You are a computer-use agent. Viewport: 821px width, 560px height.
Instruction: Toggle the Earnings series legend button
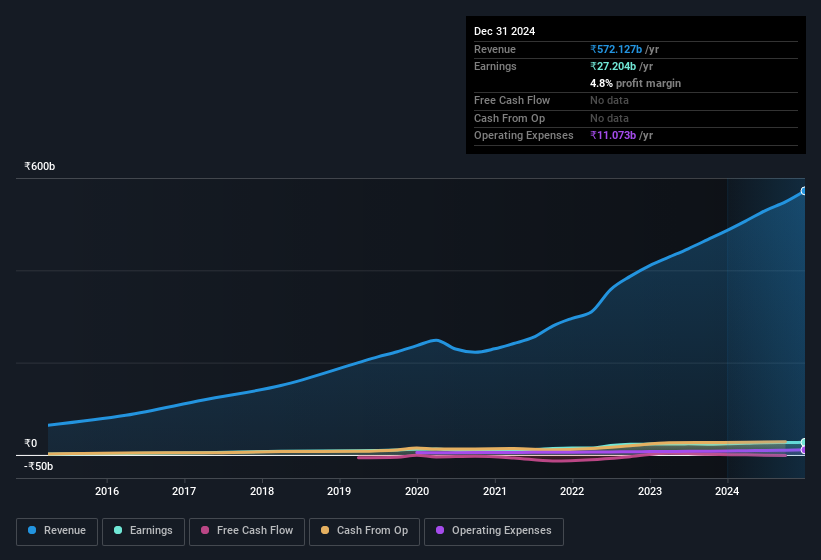click(143, 531)
